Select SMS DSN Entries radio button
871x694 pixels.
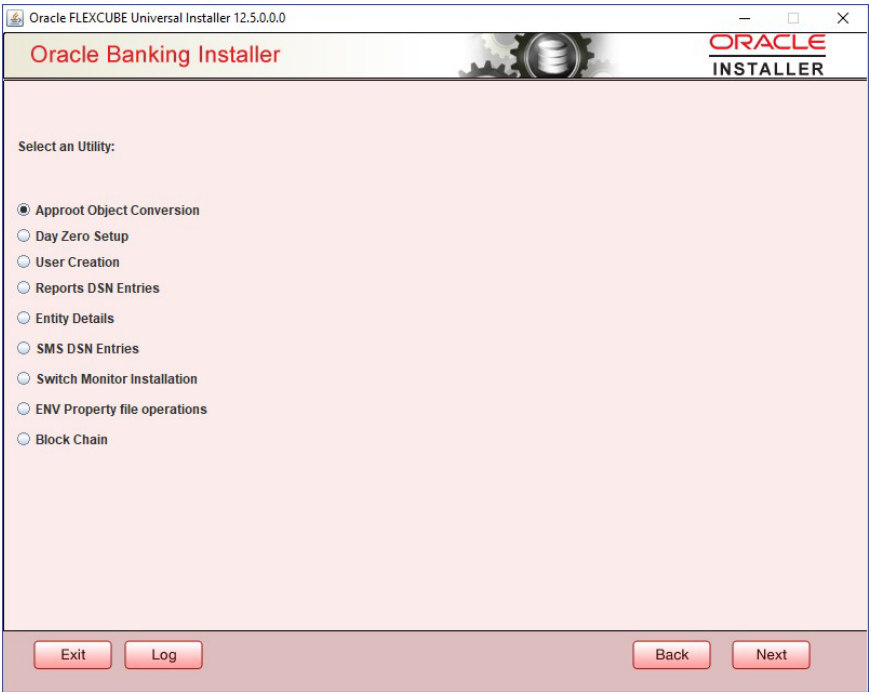pos(23,348)
